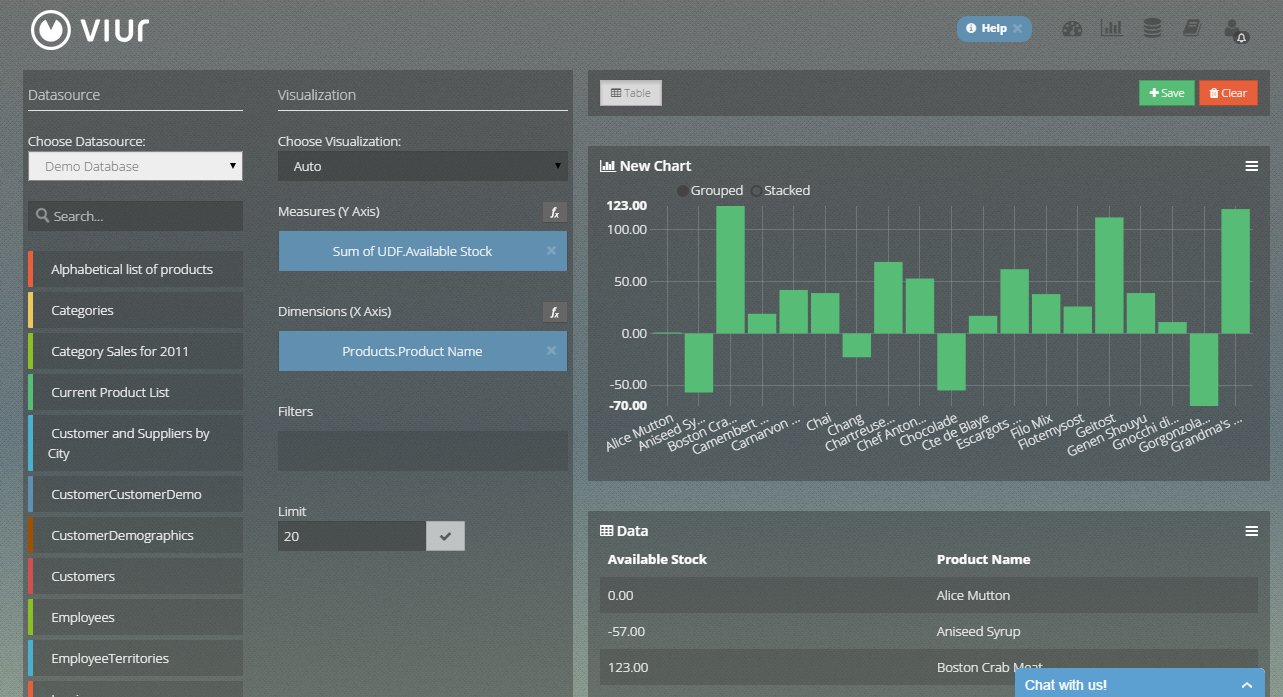Viewport: 1283px width, 697px height.
Task: Select the Employees table
Action: point(135,617)
